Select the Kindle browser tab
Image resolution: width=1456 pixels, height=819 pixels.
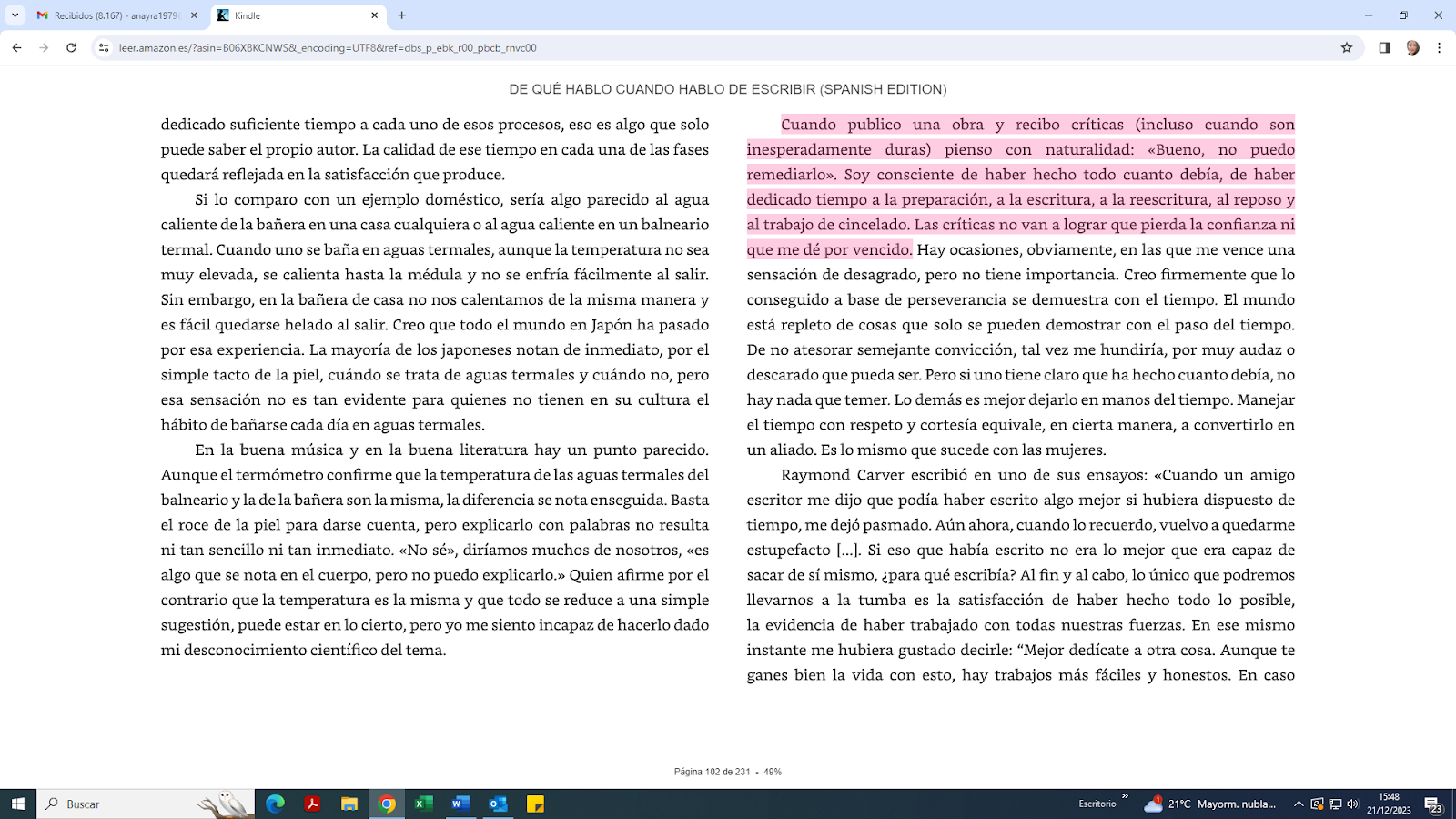point(299,15)
